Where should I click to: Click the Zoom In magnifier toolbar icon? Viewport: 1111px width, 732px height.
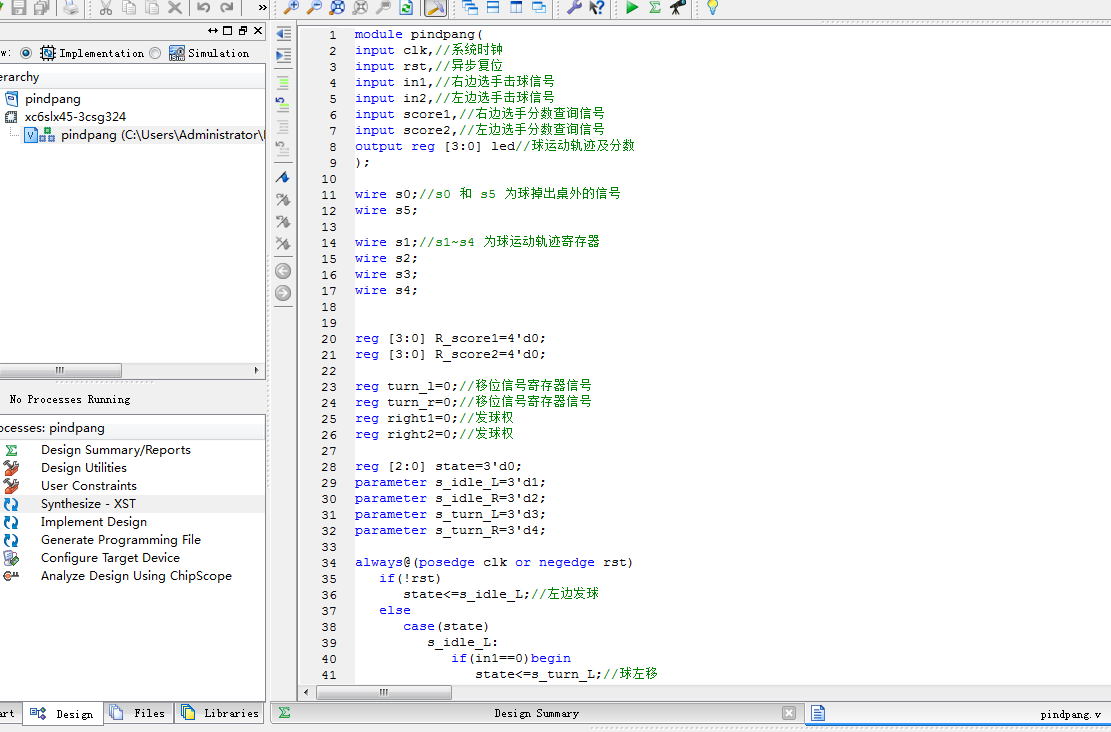(x=291, y=8)
